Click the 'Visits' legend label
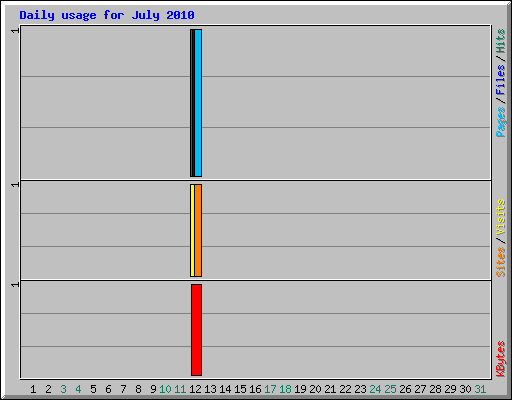 (x=500, y=217)
